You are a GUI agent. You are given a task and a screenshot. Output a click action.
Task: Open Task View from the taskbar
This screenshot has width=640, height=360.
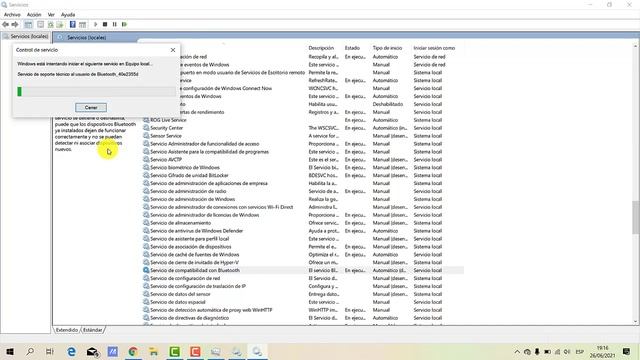coord(49,351)
